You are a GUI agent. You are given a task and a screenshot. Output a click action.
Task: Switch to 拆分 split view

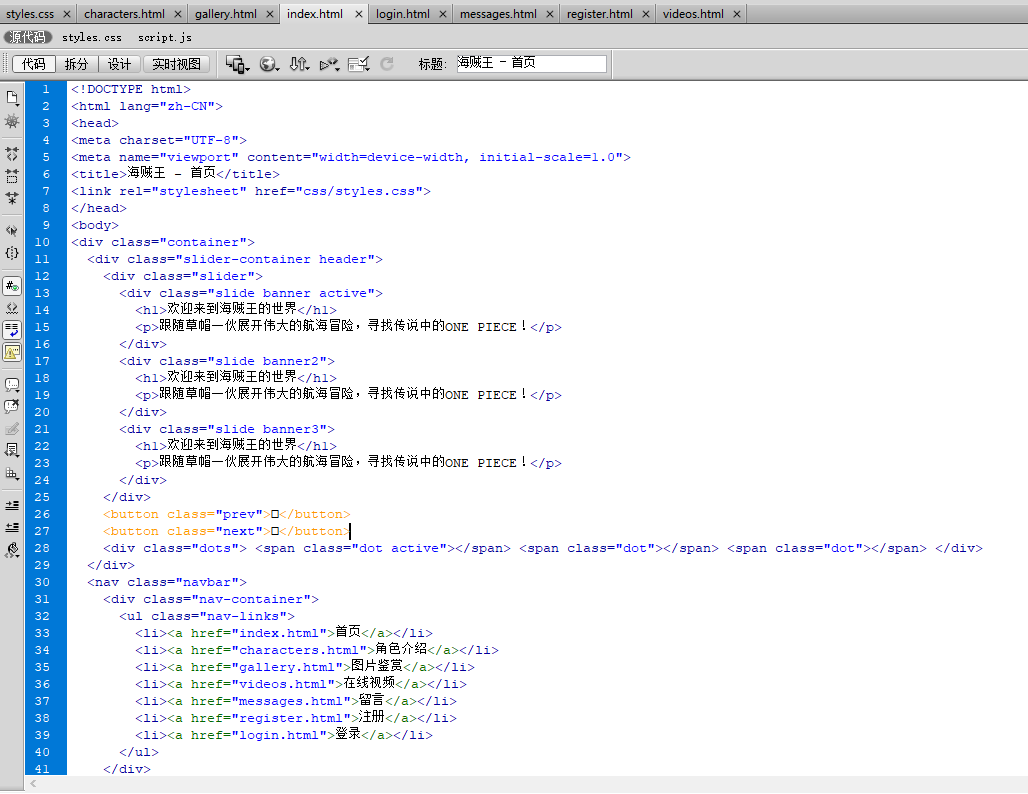click(76, 64)
